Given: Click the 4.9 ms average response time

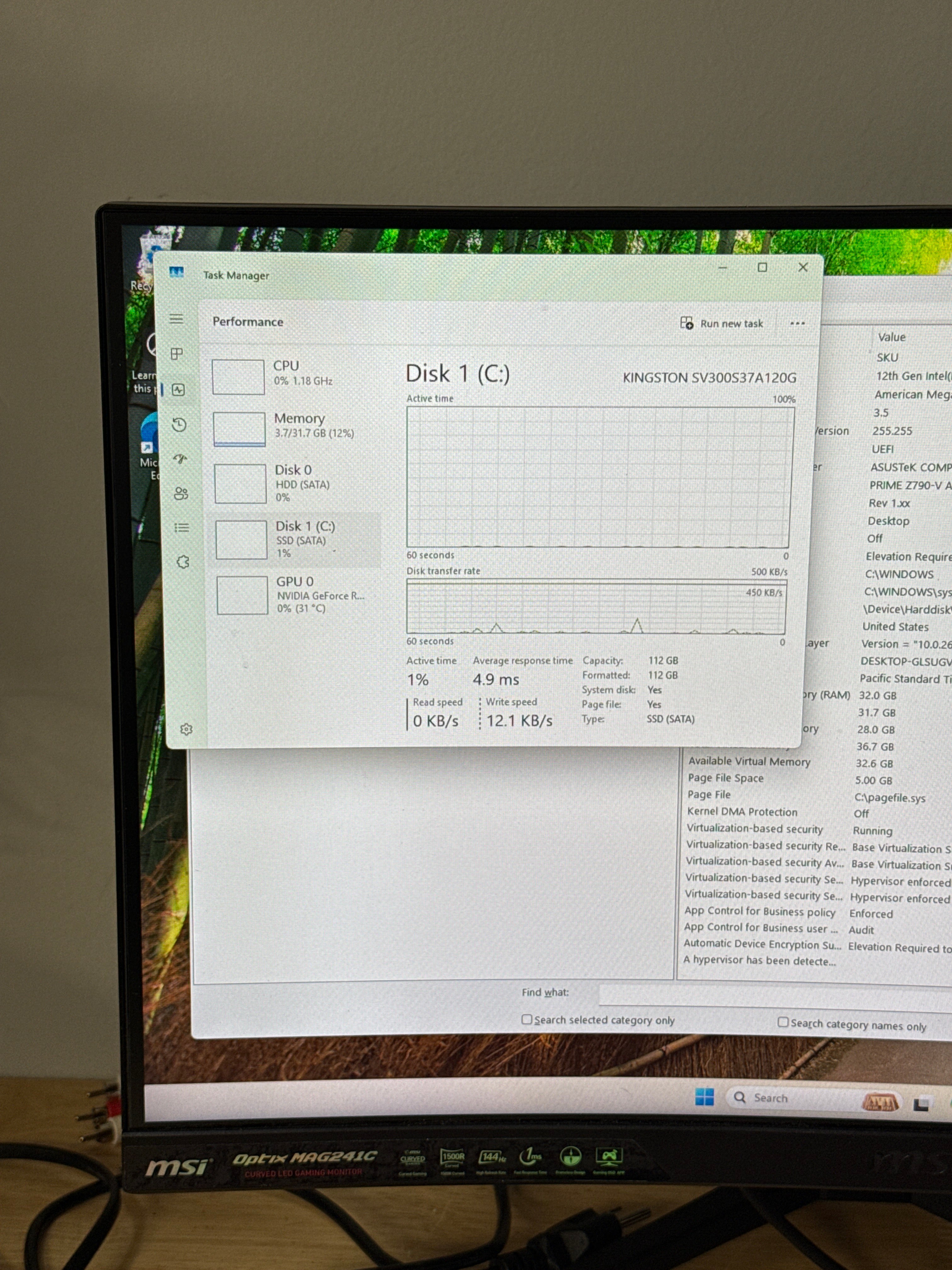Looking at the screenshot, I should tap(496, 680).
